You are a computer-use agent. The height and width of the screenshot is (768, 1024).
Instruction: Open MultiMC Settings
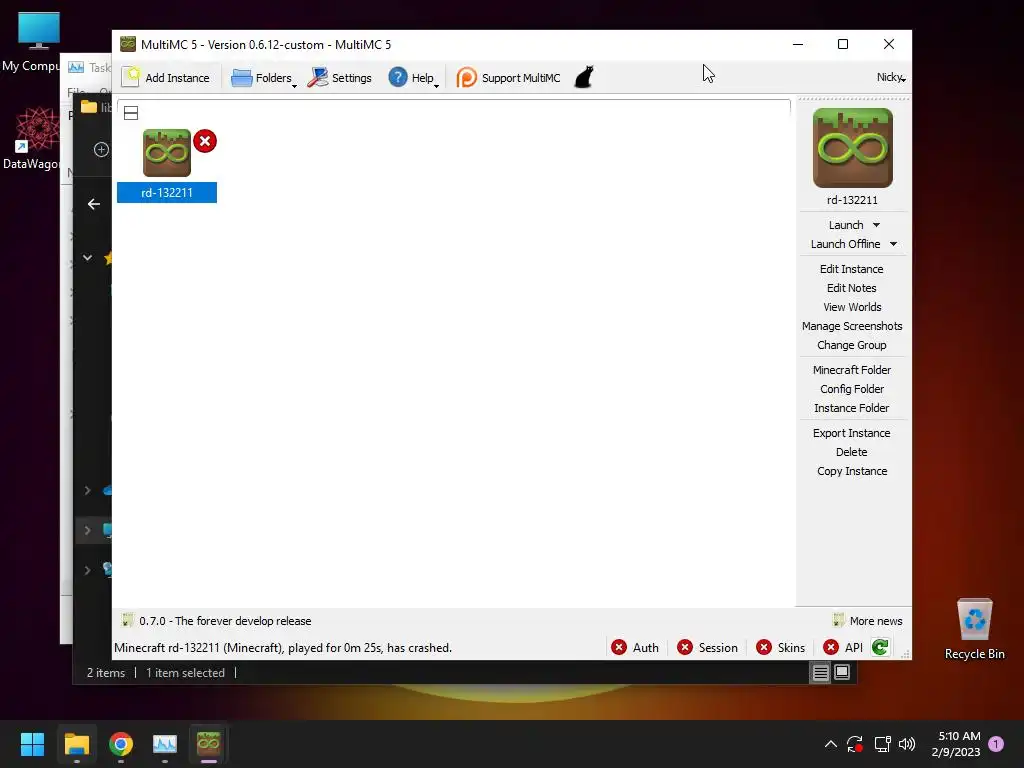pyautogui.click(x=340, y=78)
